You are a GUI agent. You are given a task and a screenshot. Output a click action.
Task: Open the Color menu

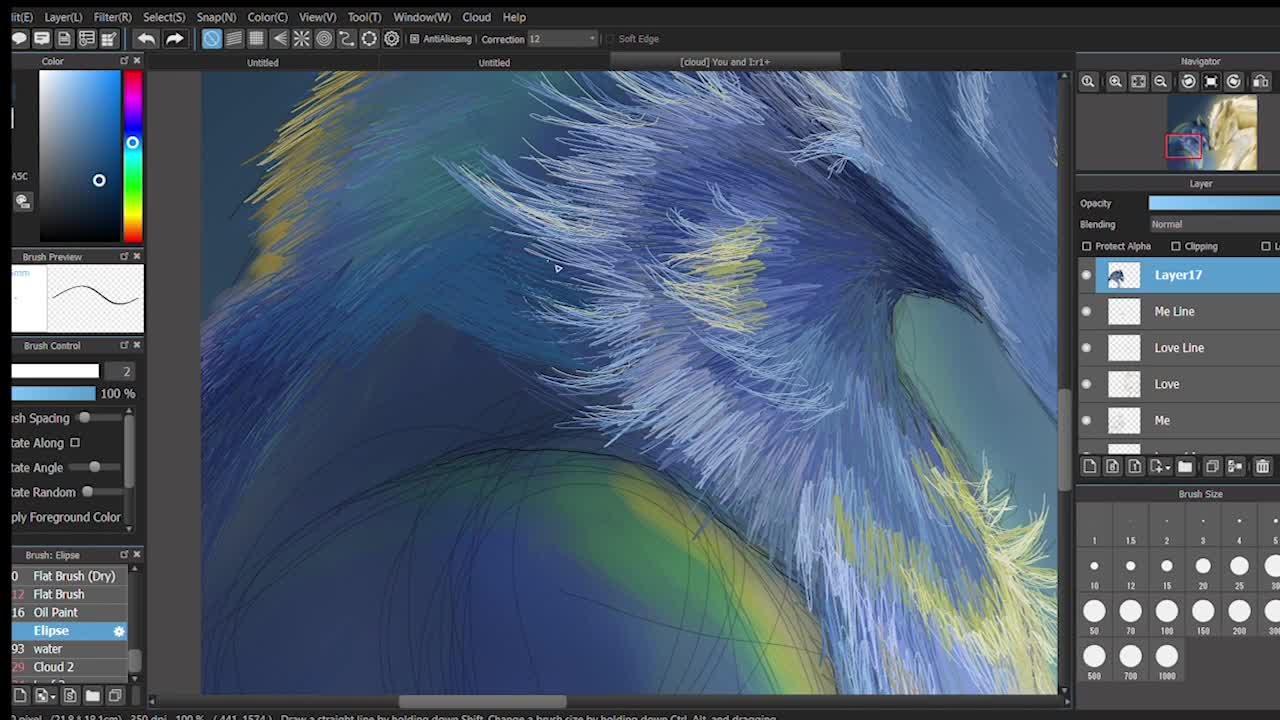tap(267, 17)
